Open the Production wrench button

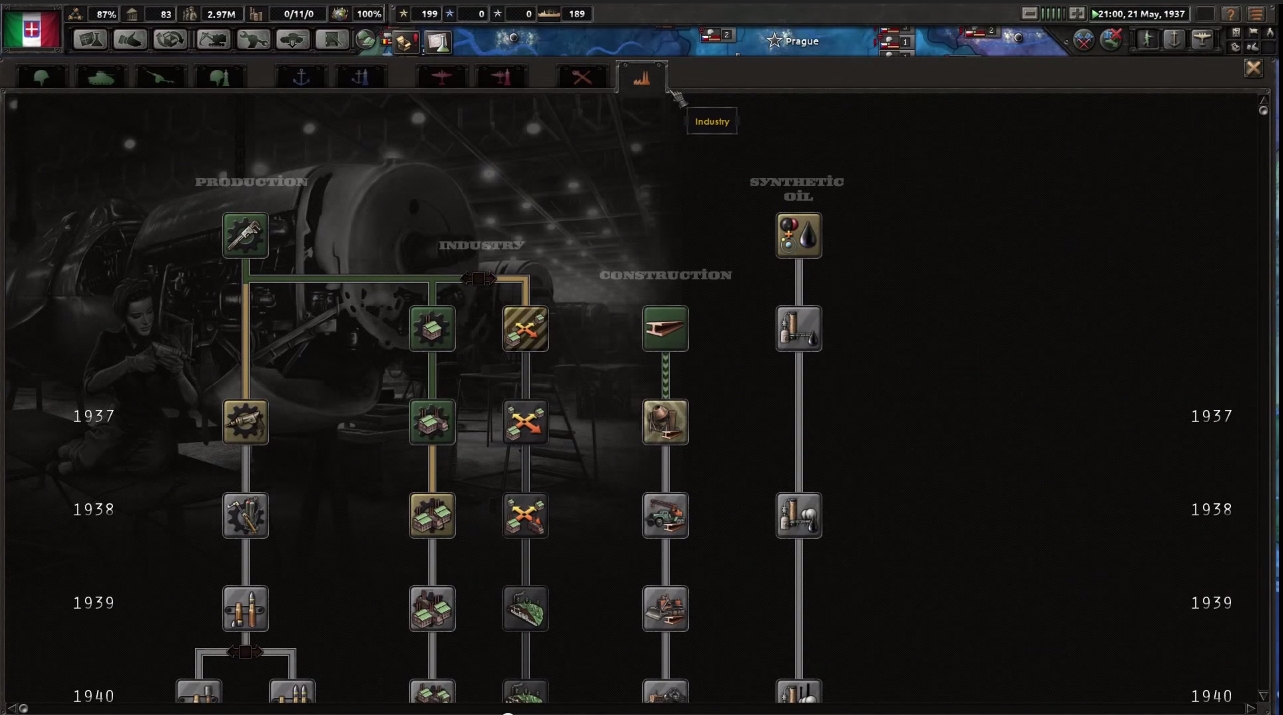pos(253,40)
